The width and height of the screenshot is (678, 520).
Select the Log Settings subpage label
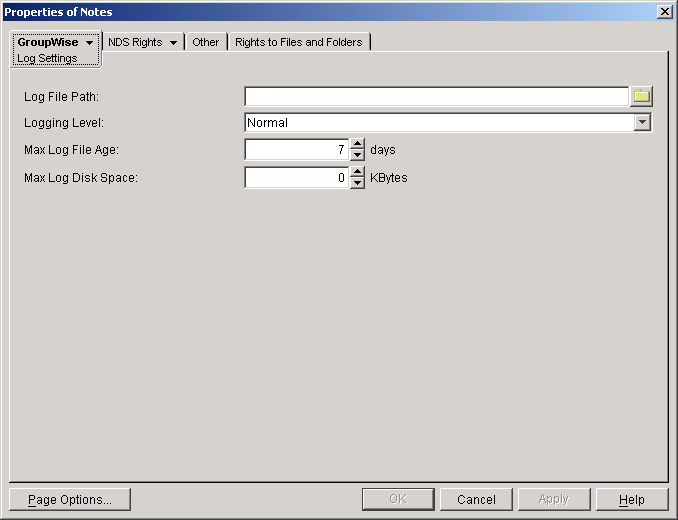(x=47, y=58)
